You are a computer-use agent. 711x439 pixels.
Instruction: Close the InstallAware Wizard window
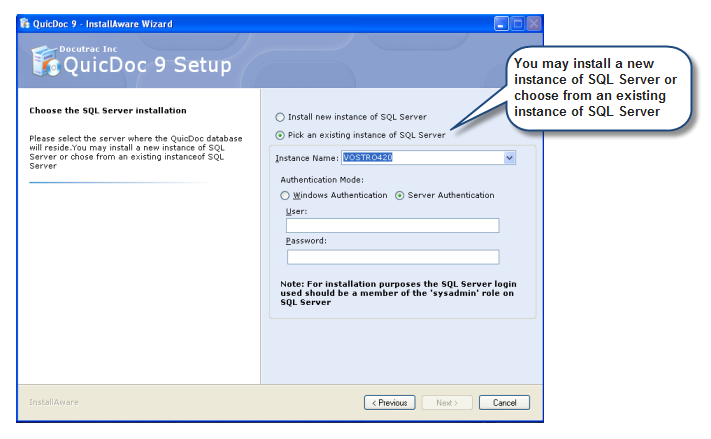coord(534,24)
